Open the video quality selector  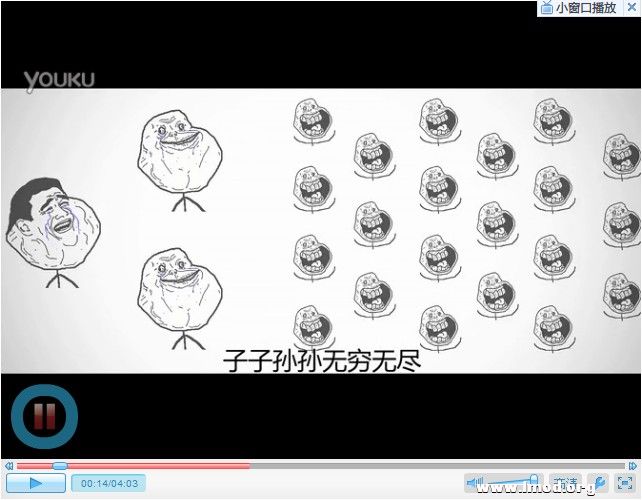(565, 483)
